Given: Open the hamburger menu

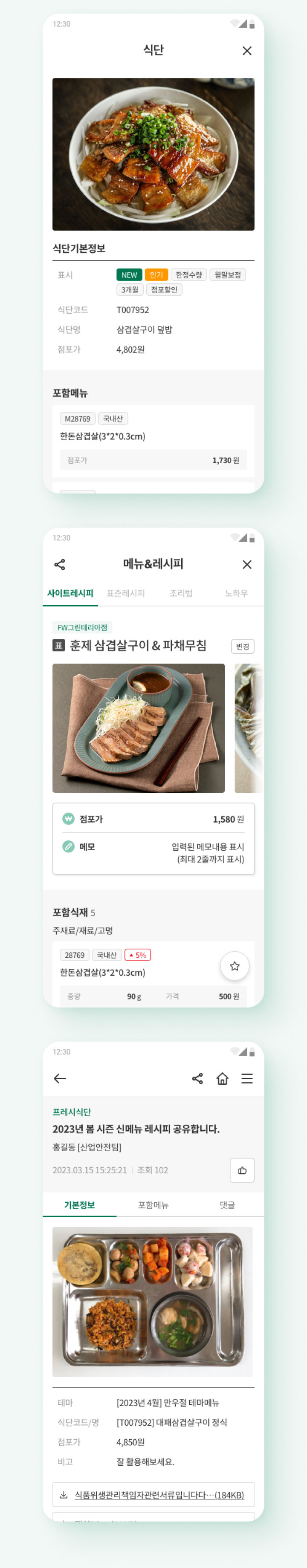Looking at the screenshot, I should [247, 1078].
